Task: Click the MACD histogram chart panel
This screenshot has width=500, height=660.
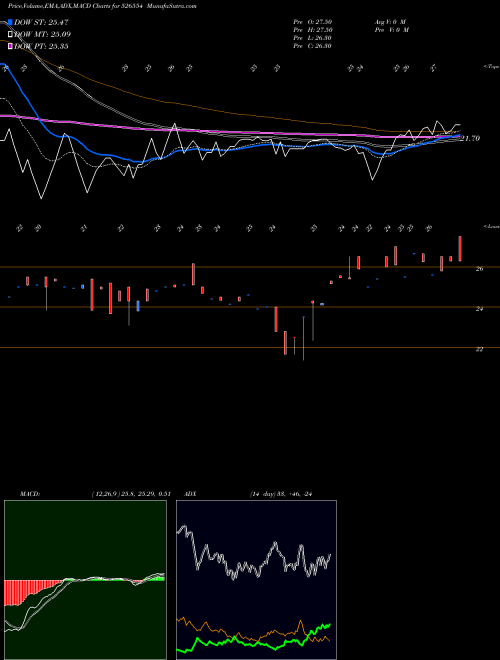Action: click(85, 580)
